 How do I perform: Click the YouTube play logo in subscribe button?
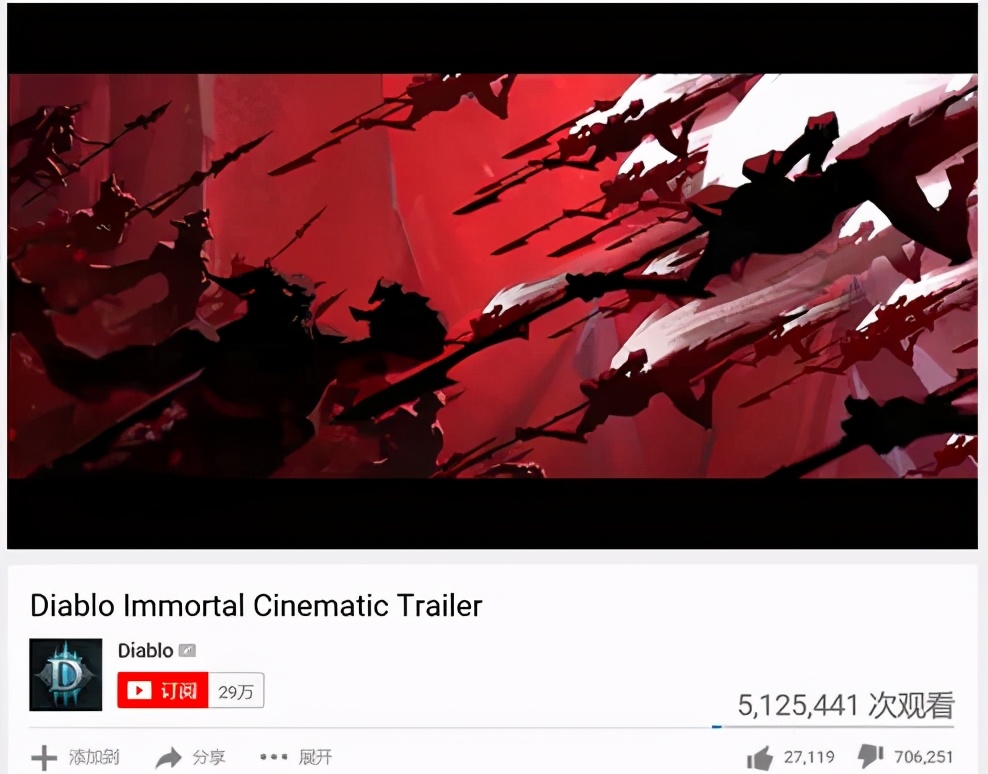[139, 691]
